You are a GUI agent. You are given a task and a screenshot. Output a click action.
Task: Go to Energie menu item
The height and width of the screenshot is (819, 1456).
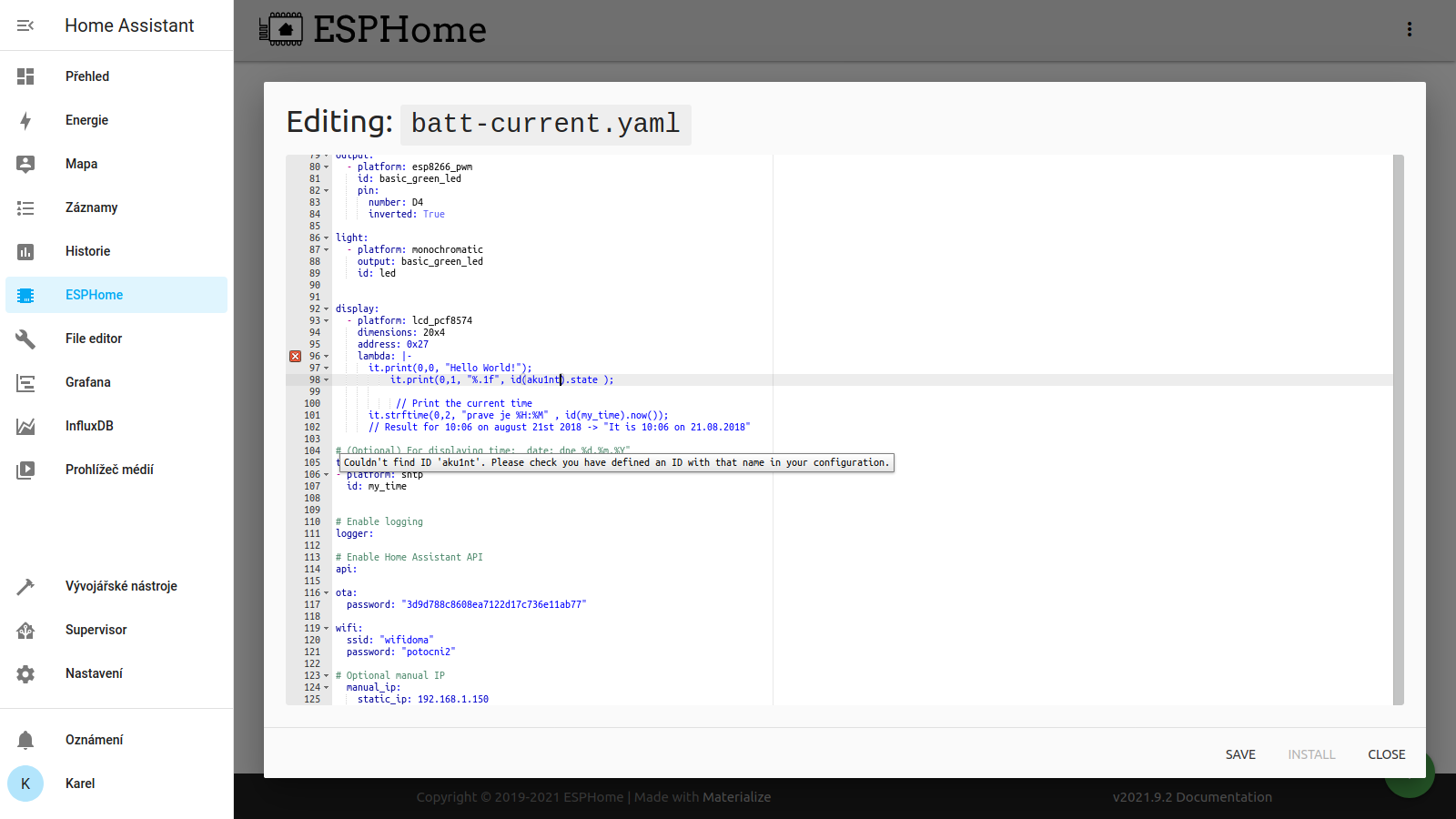click(x=116, y=120)
